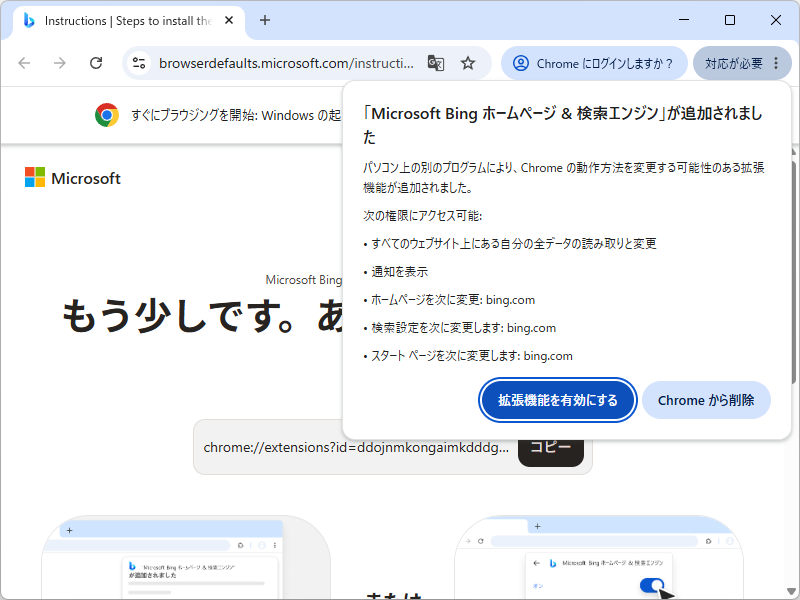Click 拡張機能を有効にする button
Screen dimensions: 800x600
click(558, 400)
